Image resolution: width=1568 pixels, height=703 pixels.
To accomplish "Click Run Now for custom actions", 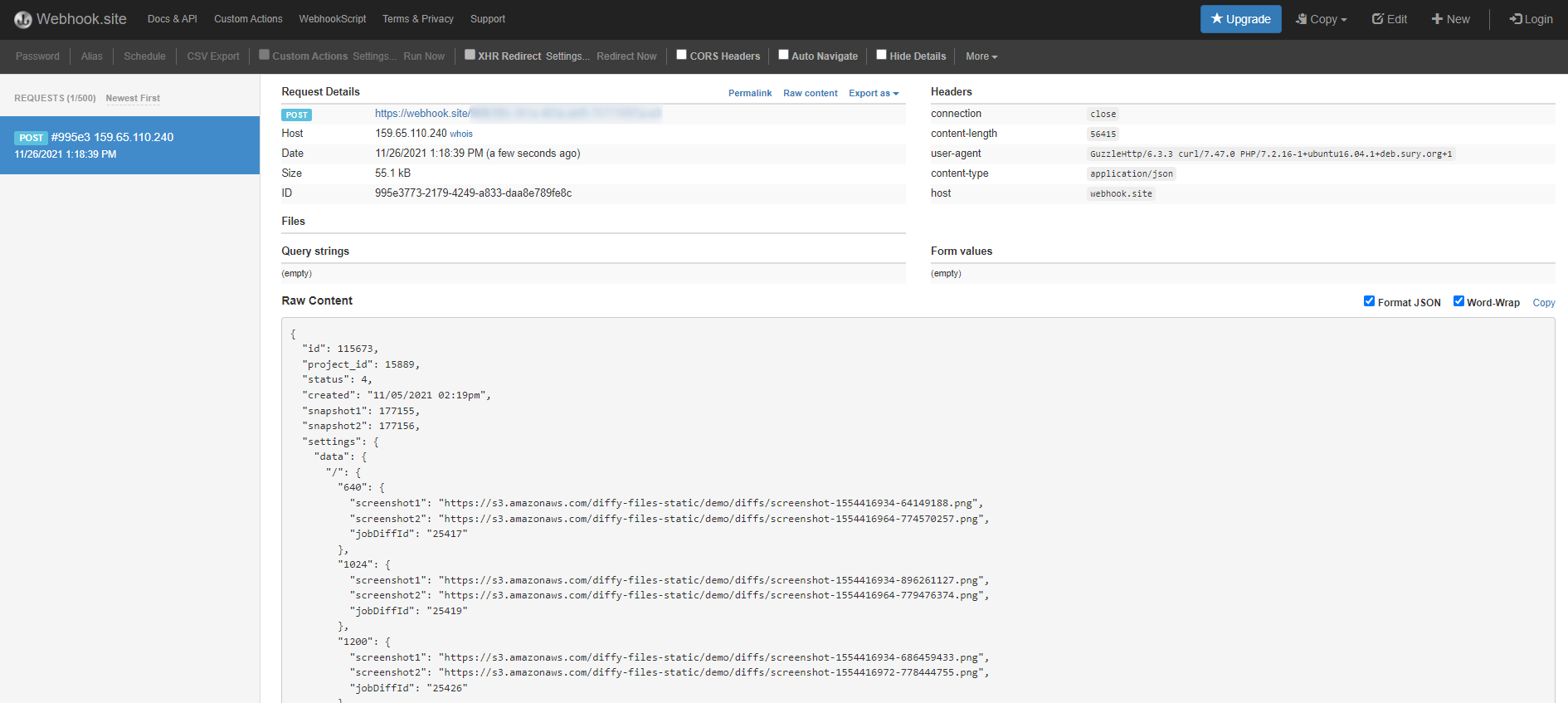I will pos(424,56).
